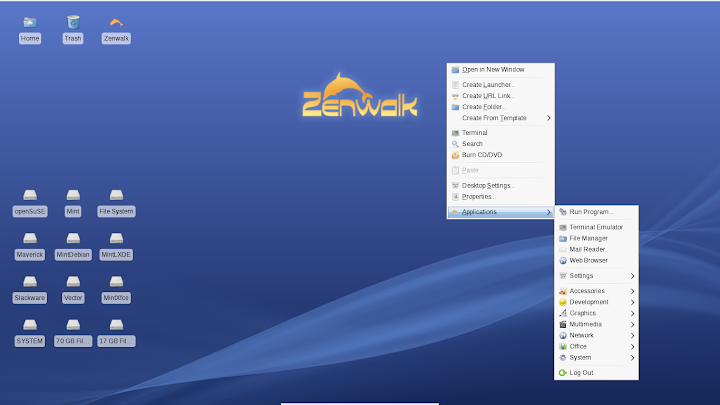Choose Create Folder menu entry

pos(501,107)
